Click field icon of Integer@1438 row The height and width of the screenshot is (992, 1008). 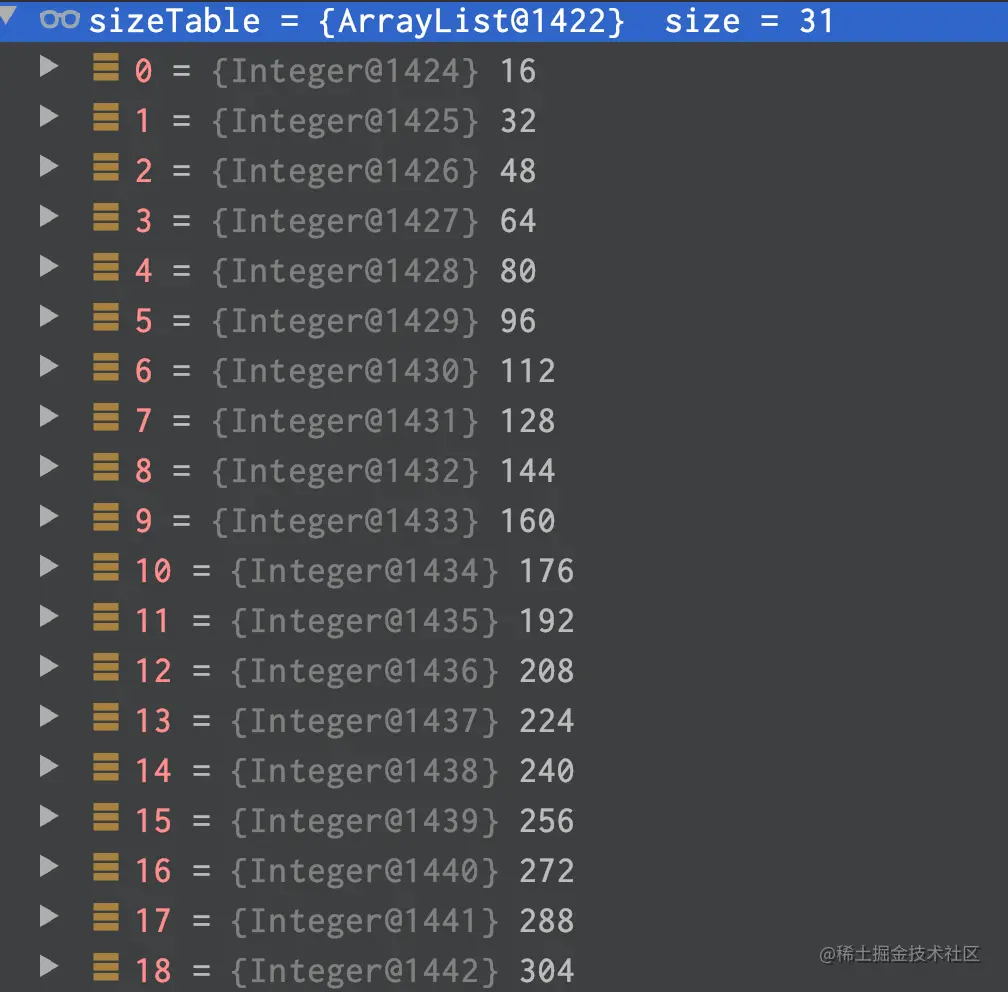106,767
